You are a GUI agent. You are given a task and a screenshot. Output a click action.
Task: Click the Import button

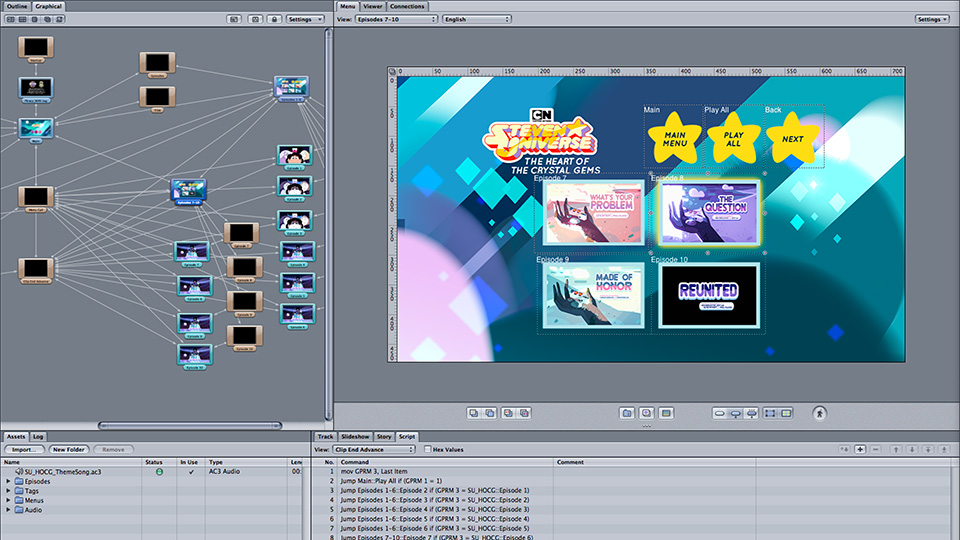click(x=24, y=449)
